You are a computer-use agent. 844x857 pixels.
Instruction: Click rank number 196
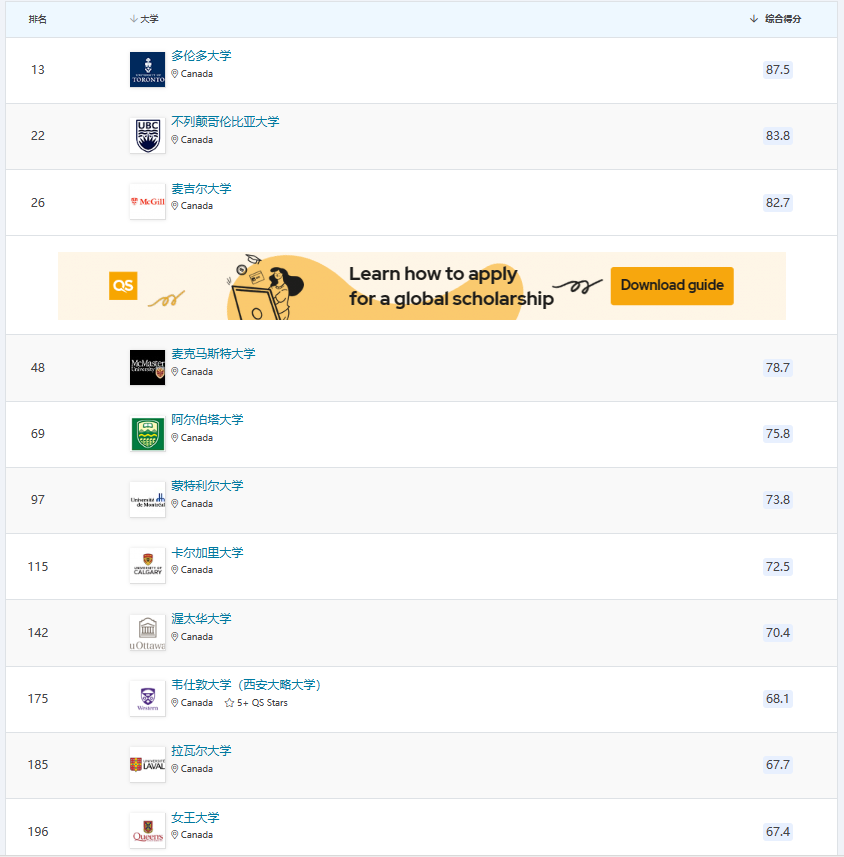[x=38, y=832]
